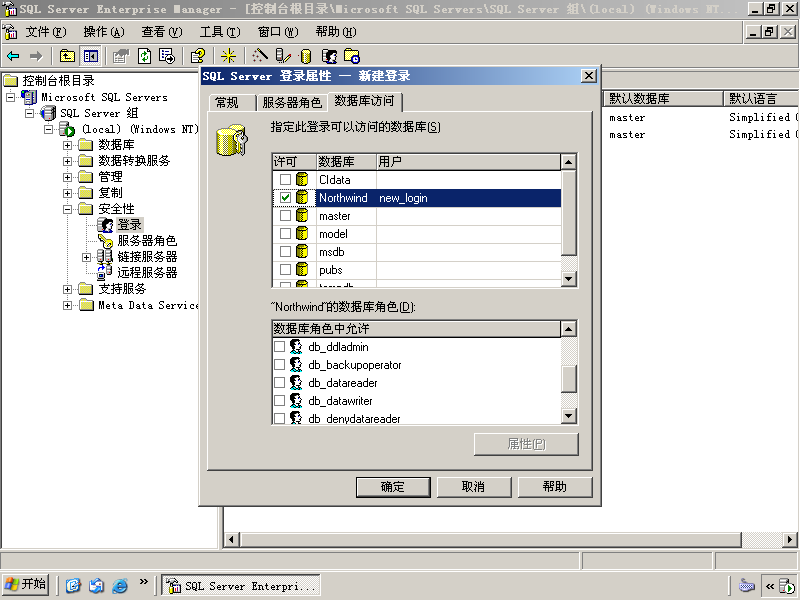Expand the 数据转换服务 tree node
This screenshot has width=800, height=600.
[x=67, y=161]
